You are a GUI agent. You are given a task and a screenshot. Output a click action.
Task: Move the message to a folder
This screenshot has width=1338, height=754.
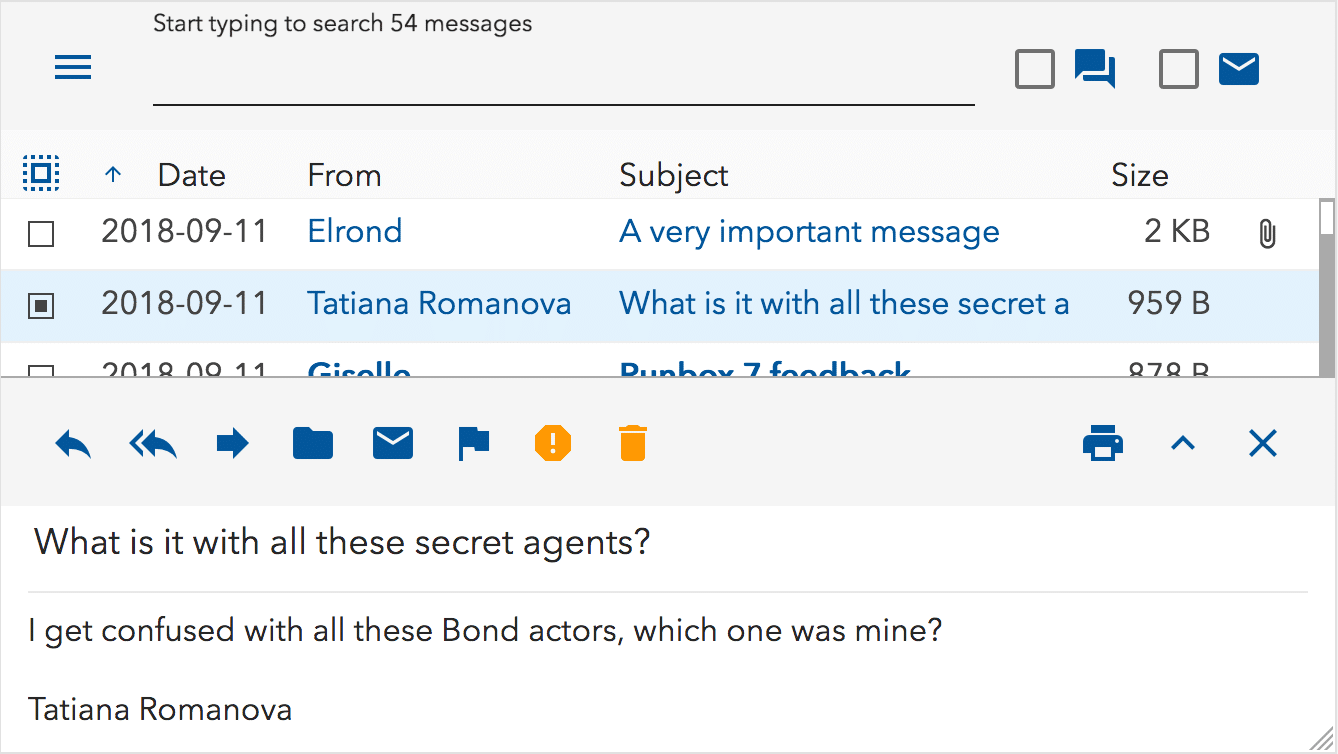(x=312, y=443)
